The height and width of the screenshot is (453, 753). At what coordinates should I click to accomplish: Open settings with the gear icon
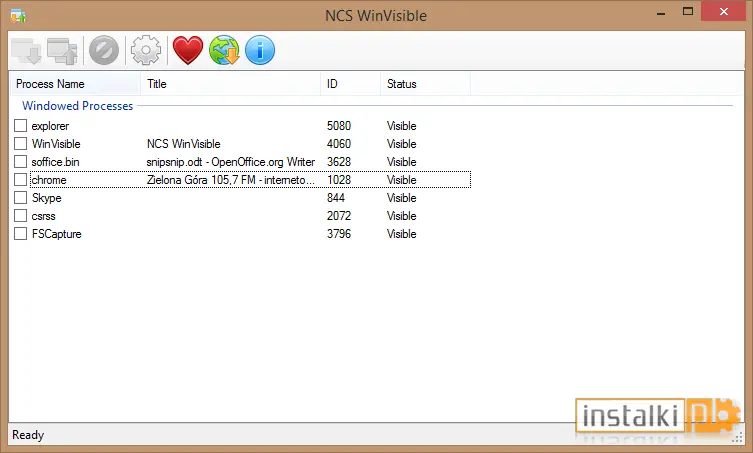tap(146, 50)
